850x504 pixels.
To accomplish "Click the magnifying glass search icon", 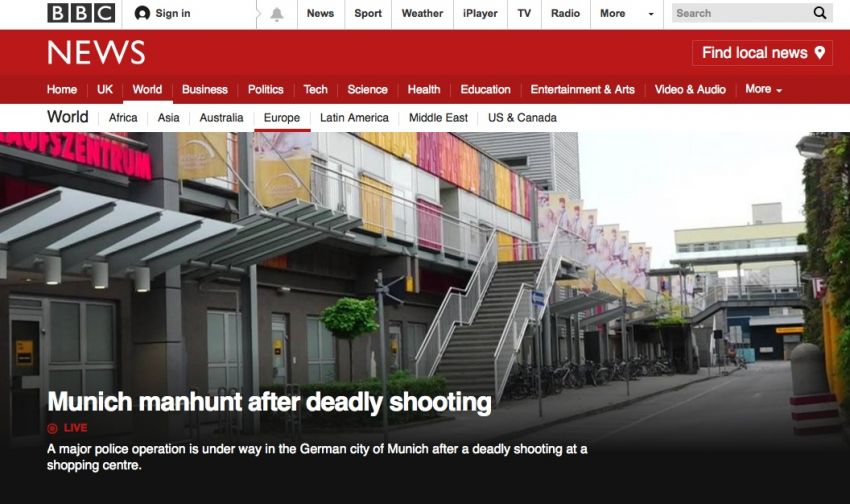I will 820,13.
